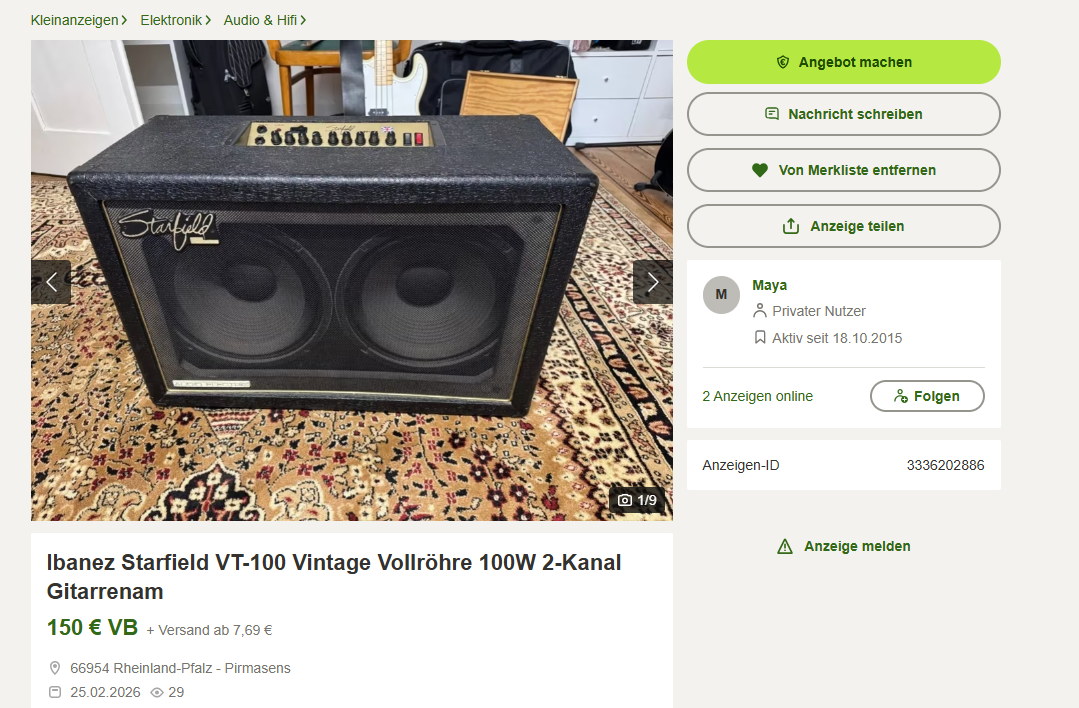Open the Elektronik breadcrumb category
1079x708 pixels.
[175, 20]
